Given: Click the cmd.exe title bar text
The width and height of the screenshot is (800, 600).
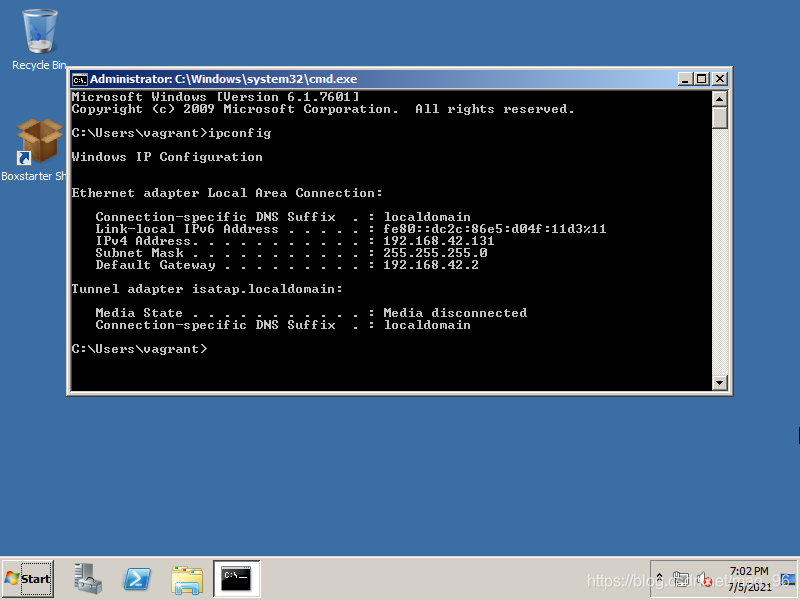Looking at the screenshot, I should pyautogui.click(x=223, y=79).
